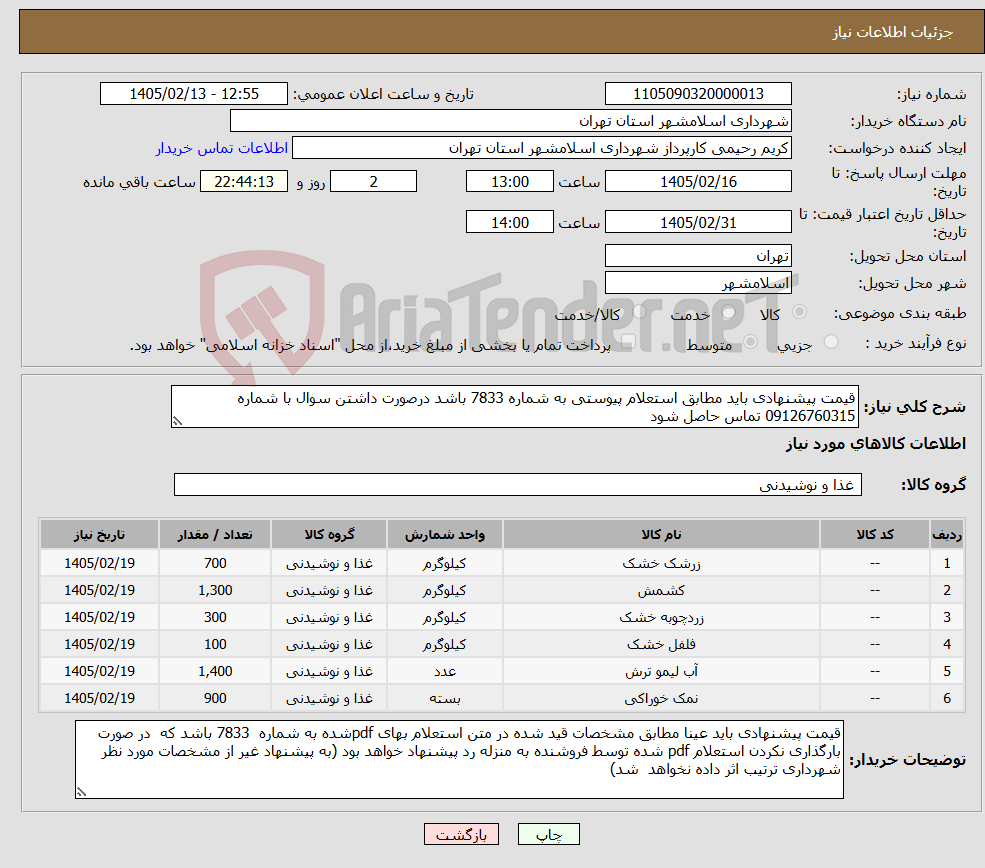Select the متوسط purchase type radio

point(751,342)
